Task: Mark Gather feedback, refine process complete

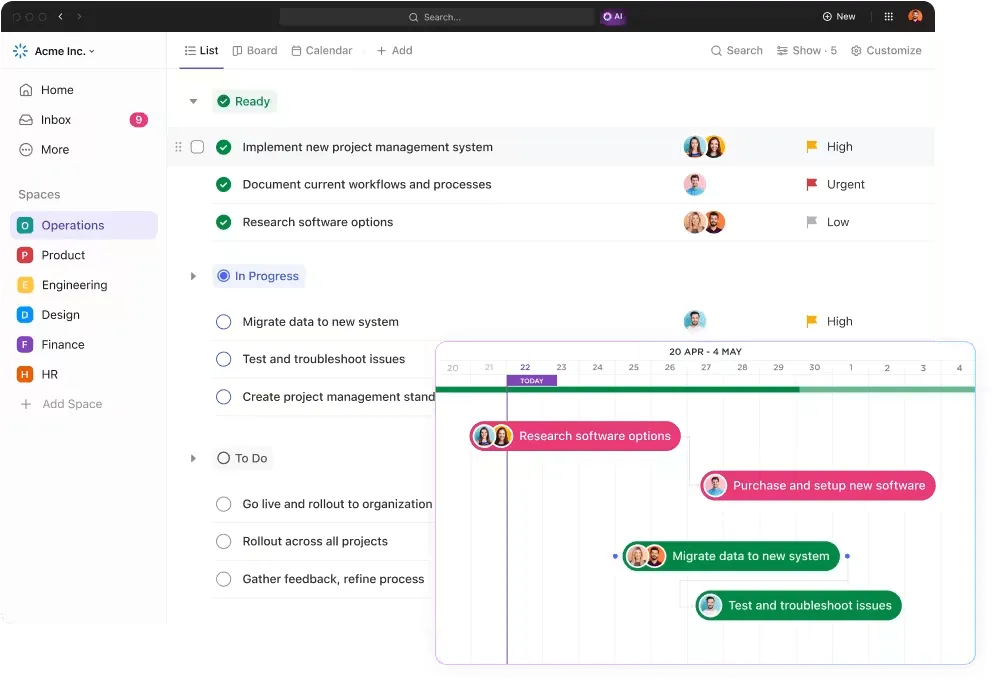Action: coord(224,579)
